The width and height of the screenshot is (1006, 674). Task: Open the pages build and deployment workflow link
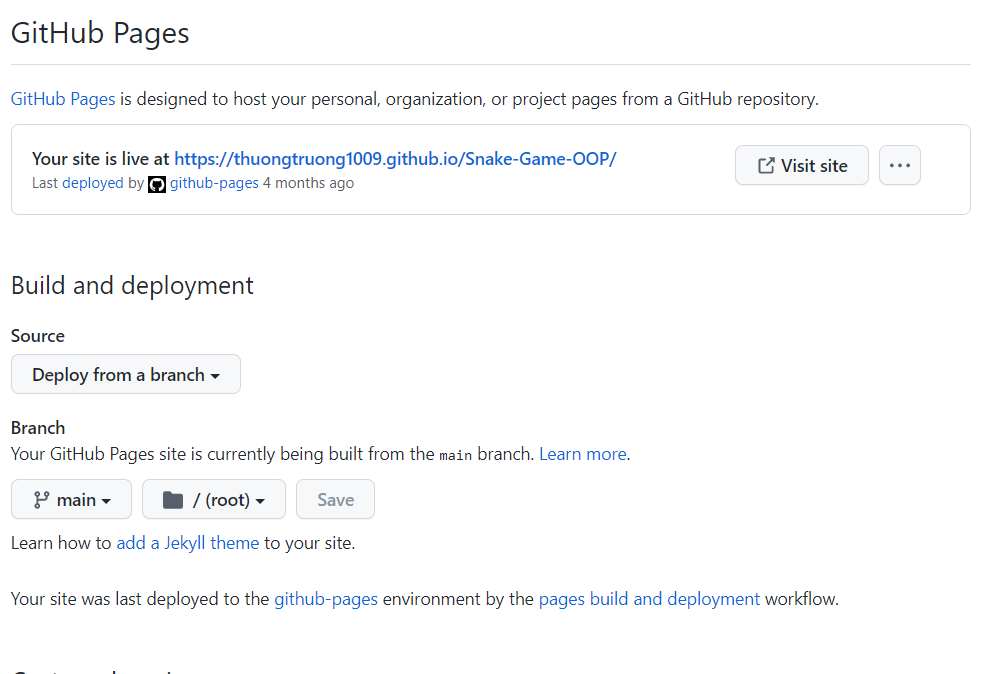pos(649,599)
